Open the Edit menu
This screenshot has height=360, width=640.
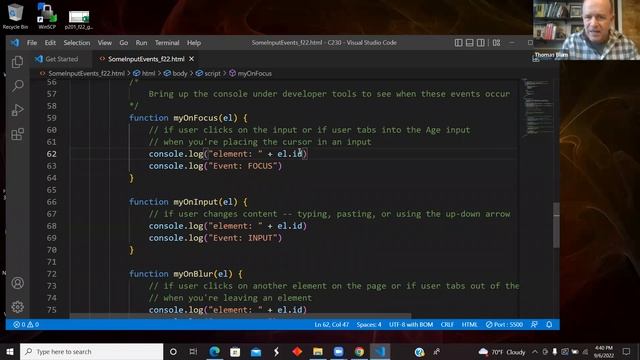tap(50, 42)
